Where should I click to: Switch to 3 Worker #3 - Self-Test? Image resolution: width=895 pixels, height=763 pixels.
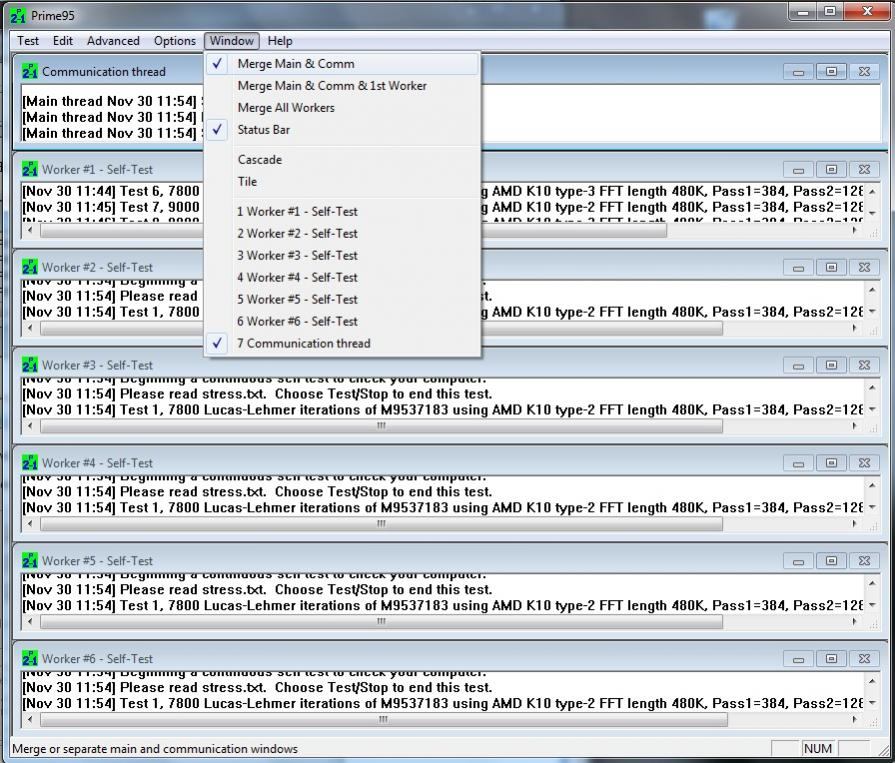[x=342, y=256]
